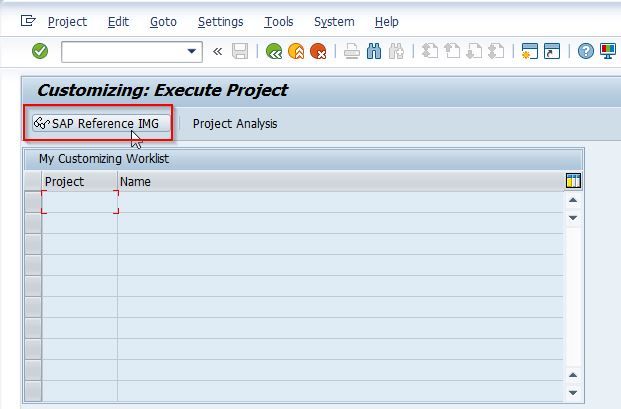Click the Name column header
The image size is (621, 409).
(x=341, y=181)
